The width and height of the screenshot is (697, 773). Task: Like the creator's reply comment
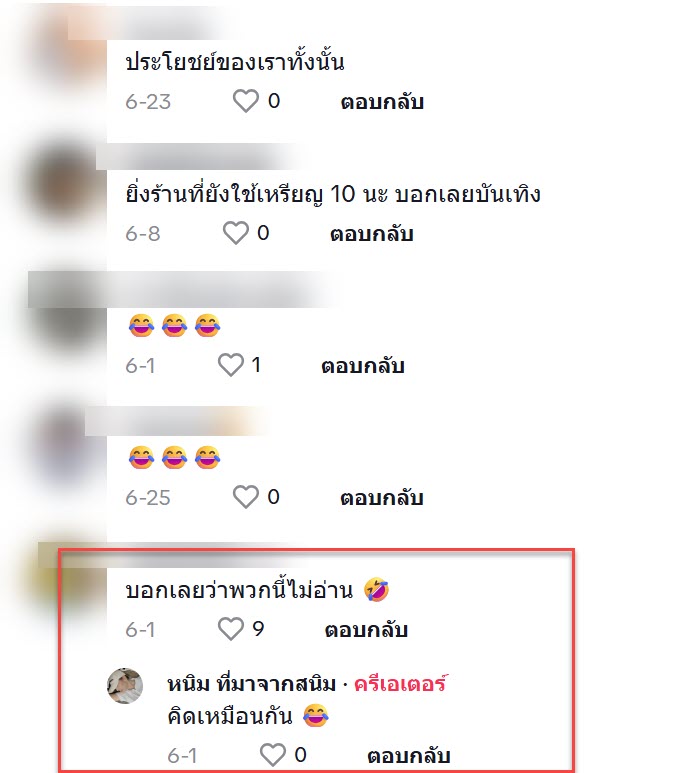click(x=273, y=755)
